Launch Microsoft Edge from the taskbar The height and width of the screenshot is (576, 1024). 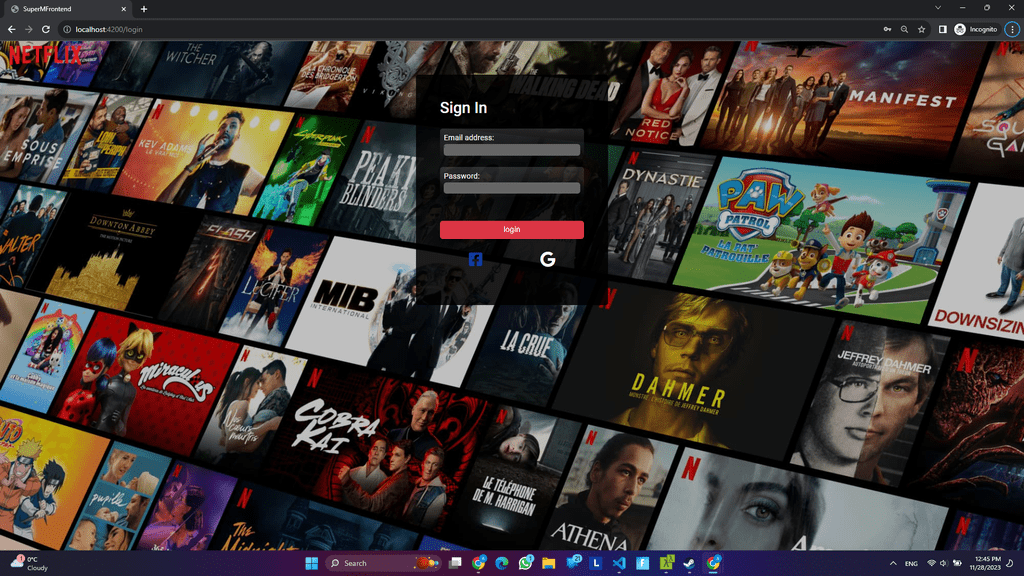pos(502,563)
